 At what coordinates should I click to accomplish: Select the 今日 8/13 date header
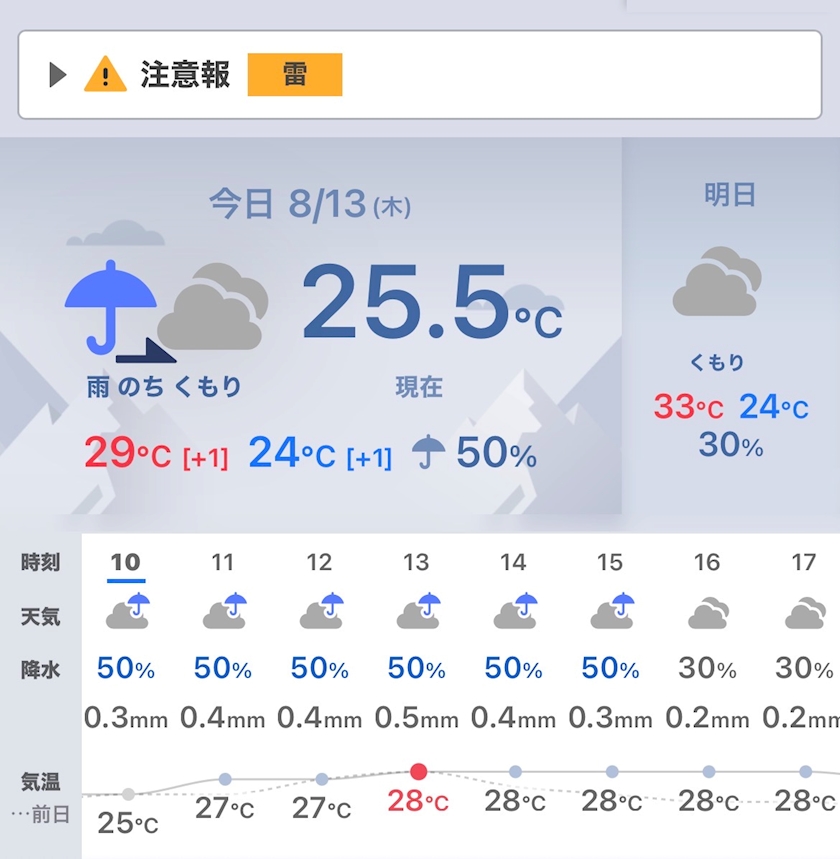coord(310,204)
